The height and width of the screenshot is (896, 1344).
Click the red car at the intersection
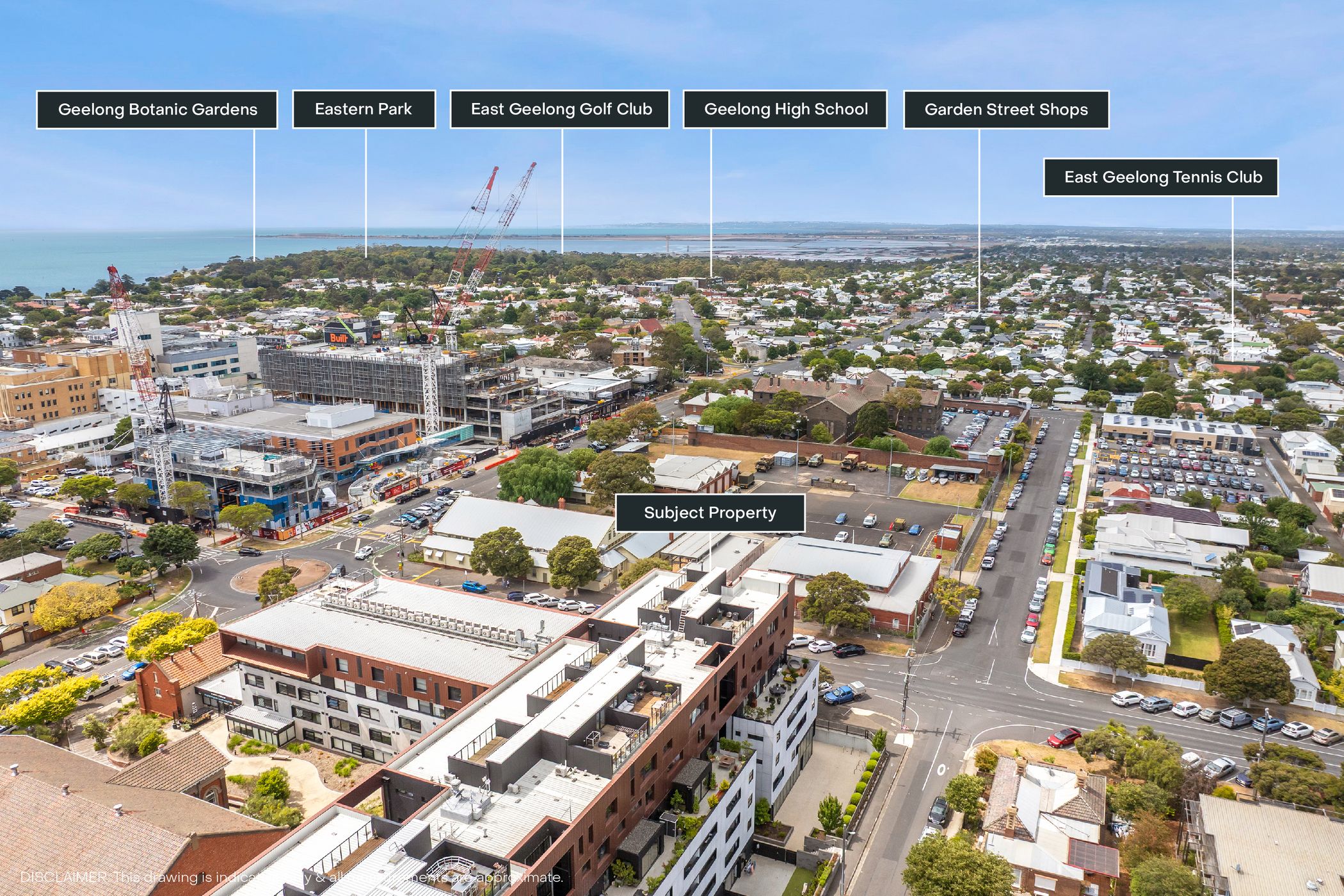tap(1064, 737)
